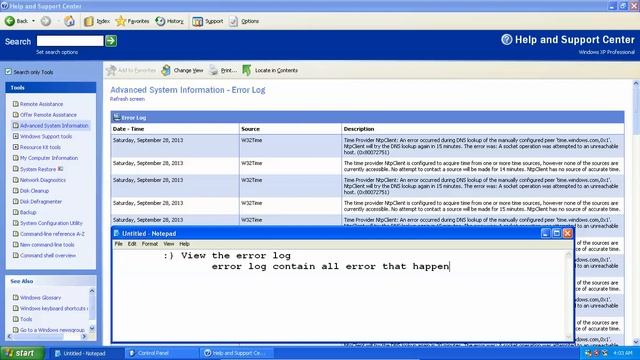Click the green search Go arrow button
The width and height of the screenshot is (640, 360).
(x=111, y=41)
